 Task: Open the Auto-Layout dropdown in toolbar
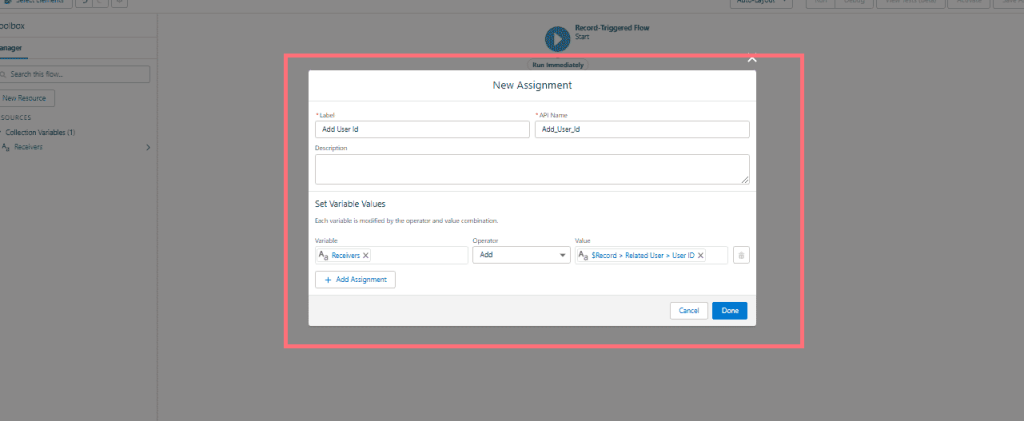click(x=762, y=3)
